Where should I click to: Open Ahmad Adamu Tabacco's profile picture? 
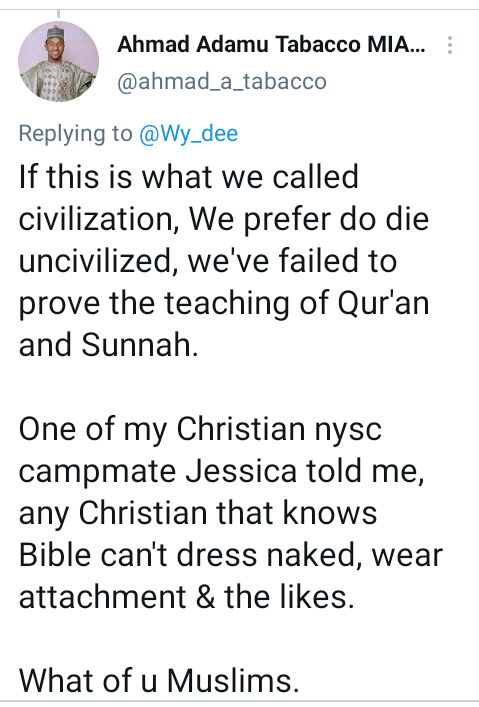coord(58,61)
